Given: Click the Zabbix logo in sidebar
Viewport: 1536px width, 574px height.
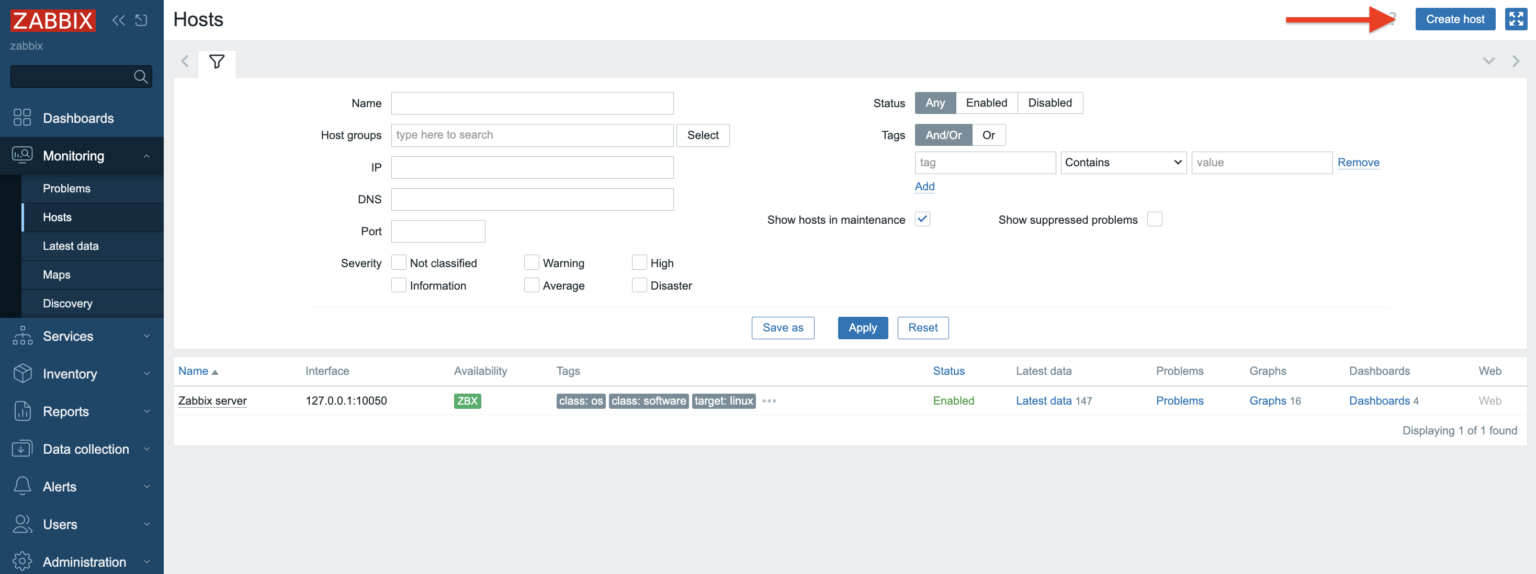Looking at the screenshot, I should click(x=53, y=20).
